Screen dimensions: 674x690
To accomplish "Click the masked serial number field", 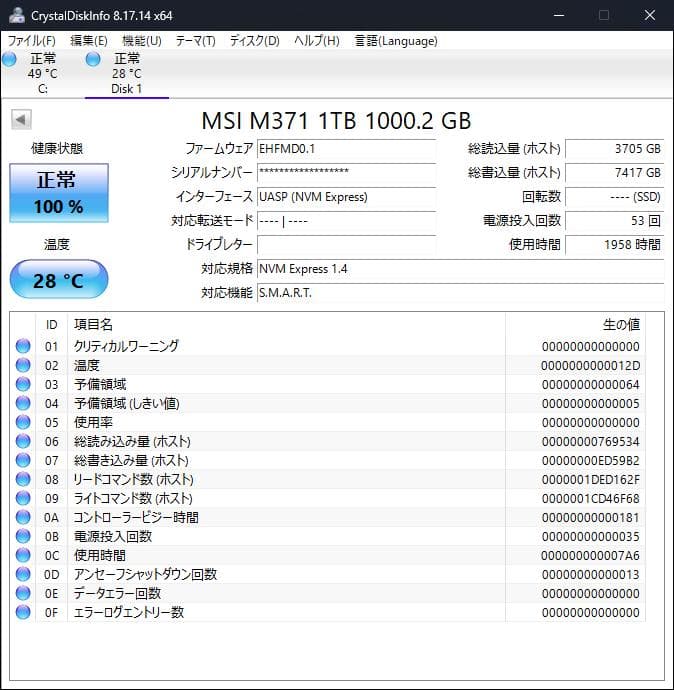I will (346, 172).
